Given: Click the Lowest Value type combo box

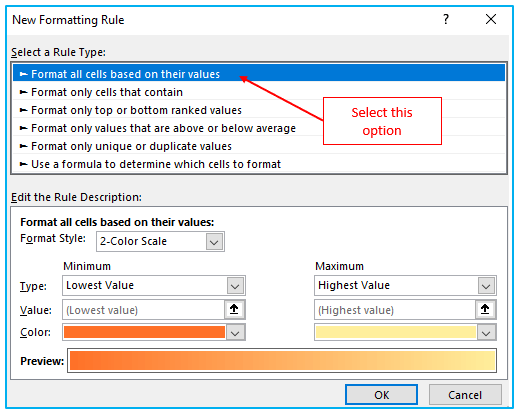Looking at the screenshot, I should pos(154,286).
